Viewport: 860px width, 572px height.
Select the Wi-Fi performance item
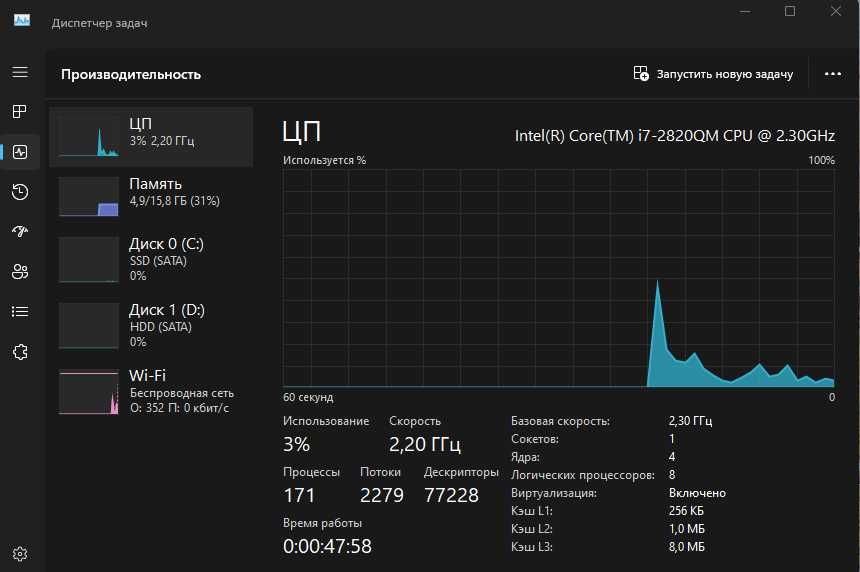(151, 391)
